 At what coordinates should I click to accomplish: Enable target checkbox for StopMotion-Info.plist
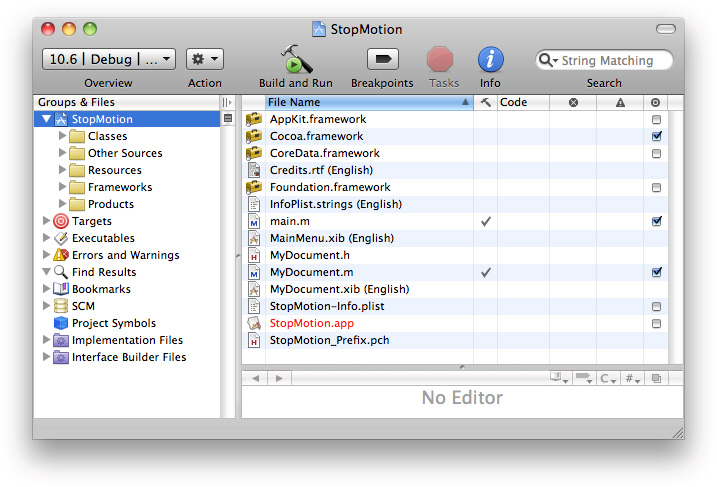coord(656,306)
